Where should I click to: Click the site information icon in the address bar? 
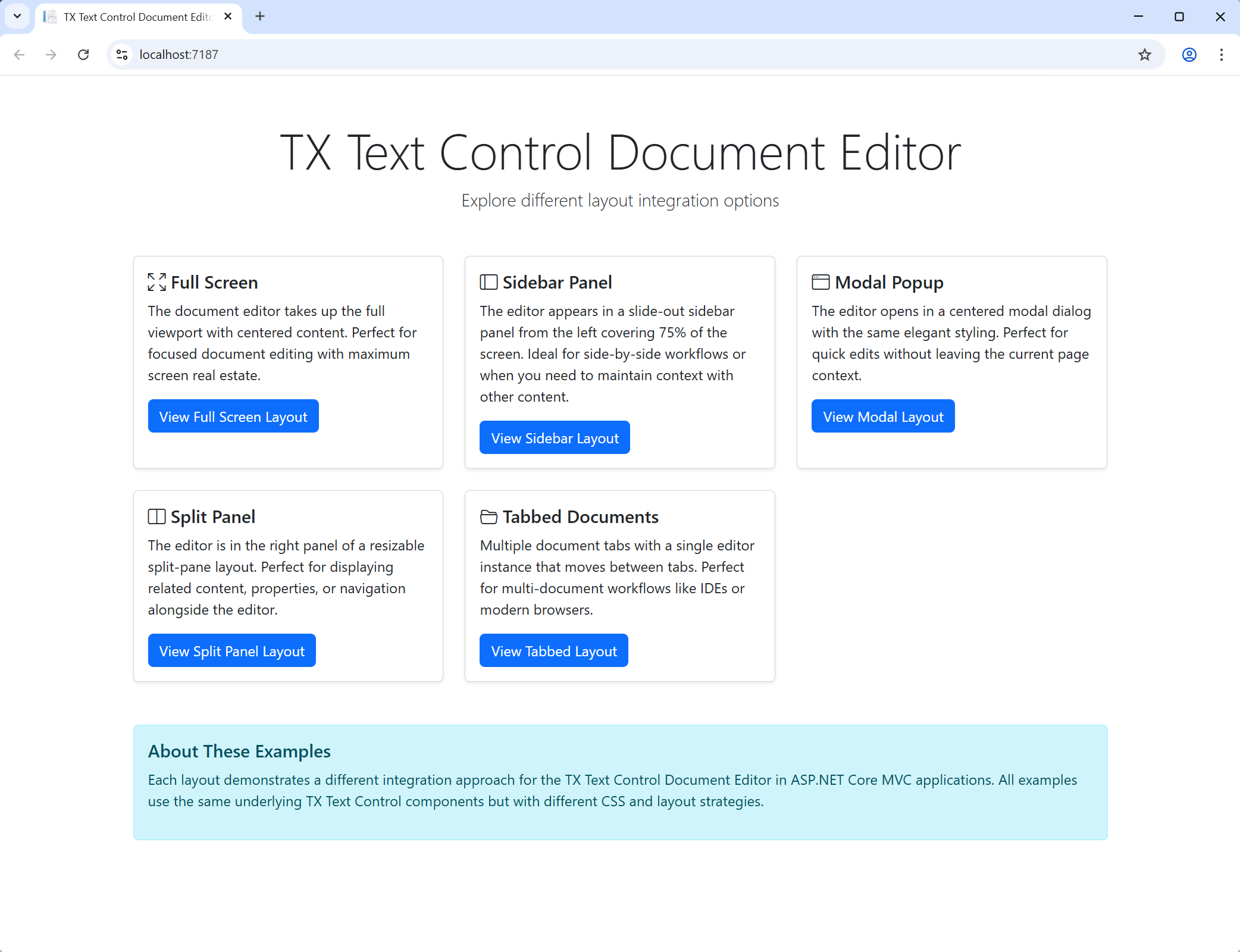point(122,54)
